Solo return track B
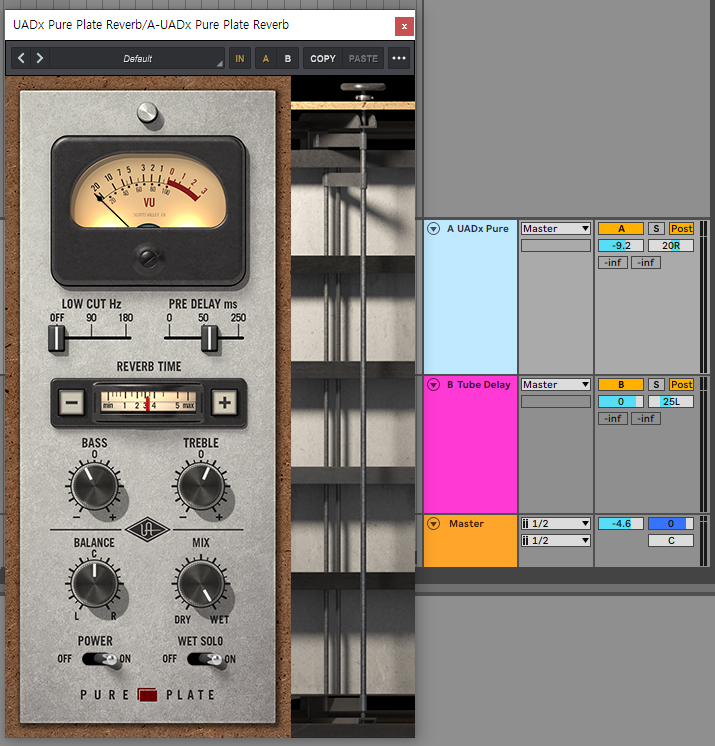 (656, 384)
